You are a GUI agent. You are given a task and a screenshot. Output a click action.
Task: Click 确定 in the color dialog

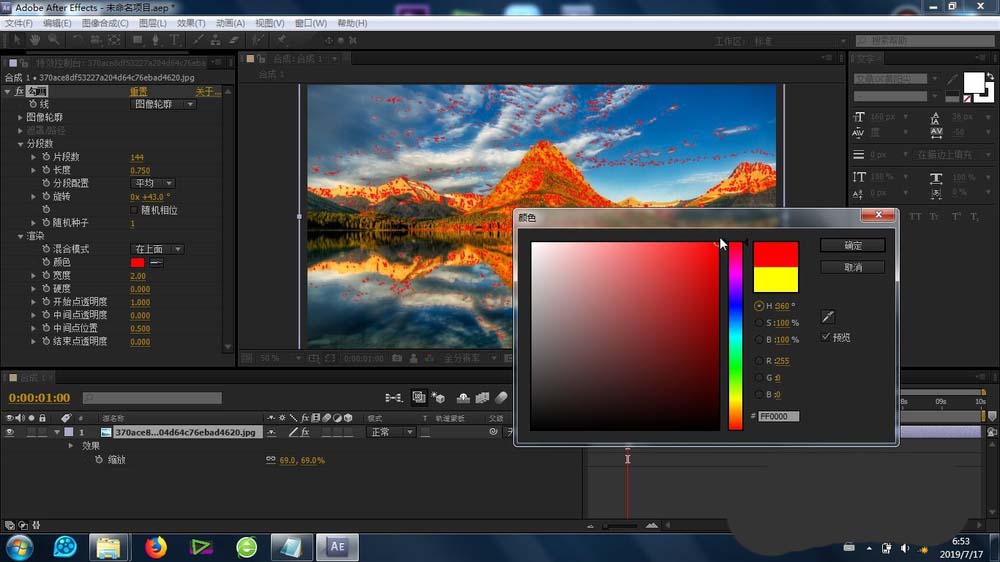pyautogui.click(x=852, y=246)
